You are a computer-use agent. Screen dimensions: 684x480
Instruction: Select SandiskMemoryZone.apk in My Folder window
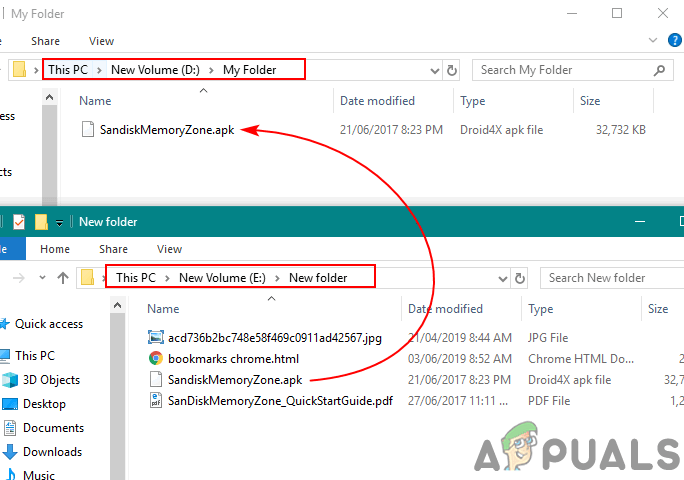[167, 130]
